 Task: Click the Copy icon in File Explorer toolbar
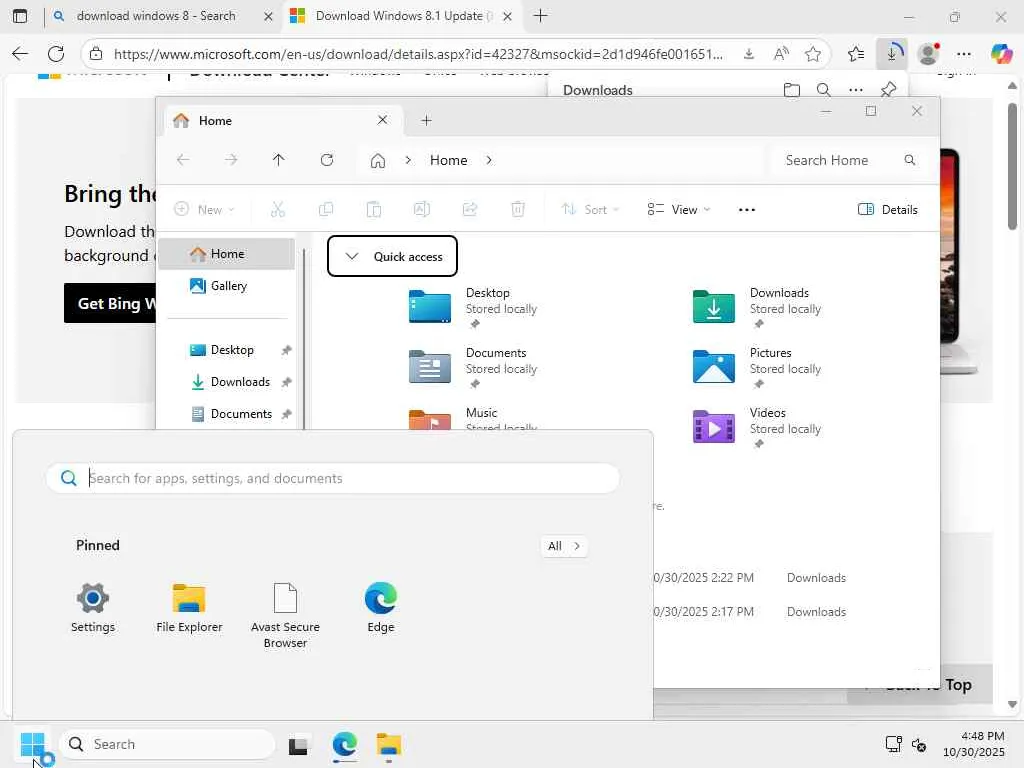(x=325, y=210)
